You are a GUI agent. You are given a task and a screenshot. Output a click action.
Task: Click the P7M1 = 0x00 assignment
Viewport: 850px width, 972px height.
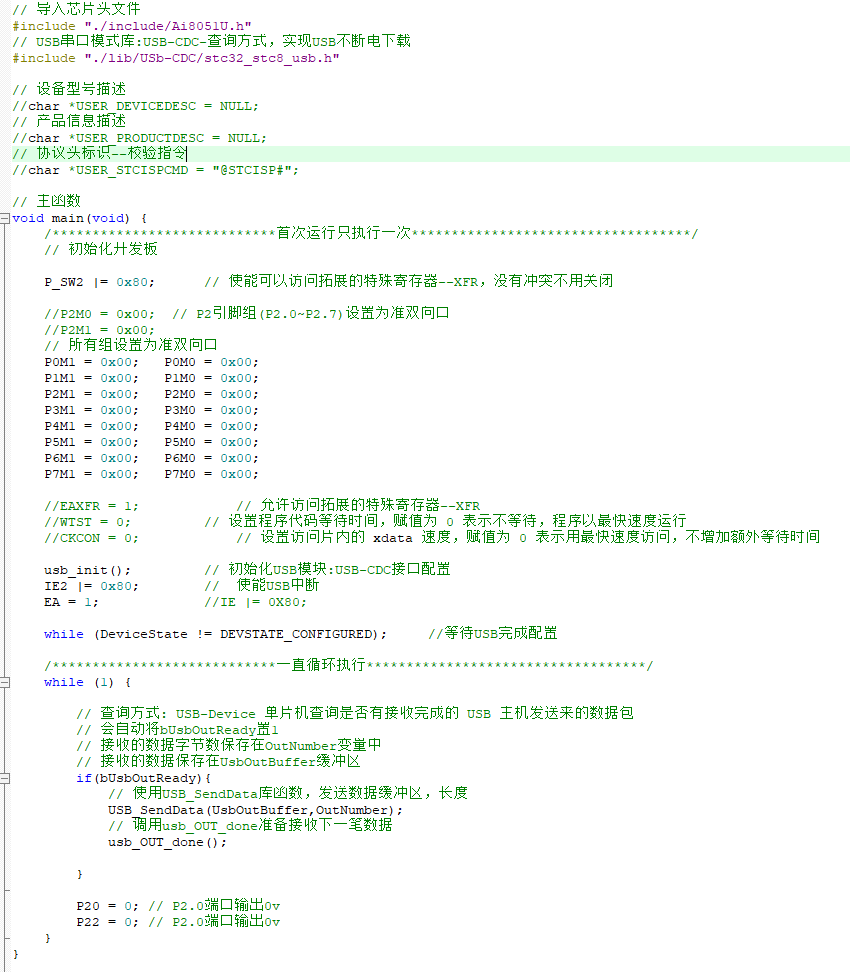91,474
